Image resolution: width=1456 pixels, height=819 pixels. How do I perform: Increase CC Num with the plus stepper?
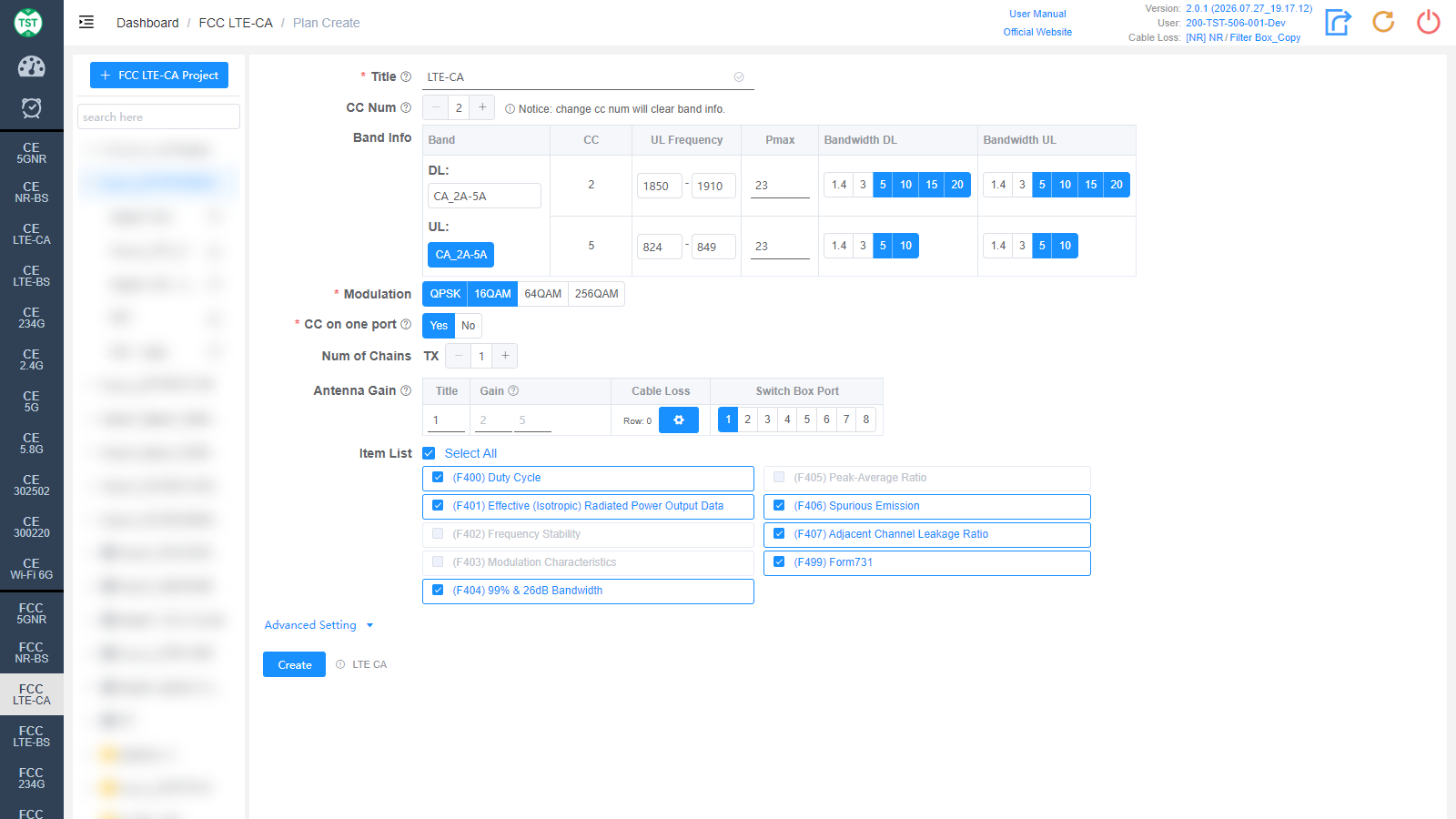(x=482, y=107)
